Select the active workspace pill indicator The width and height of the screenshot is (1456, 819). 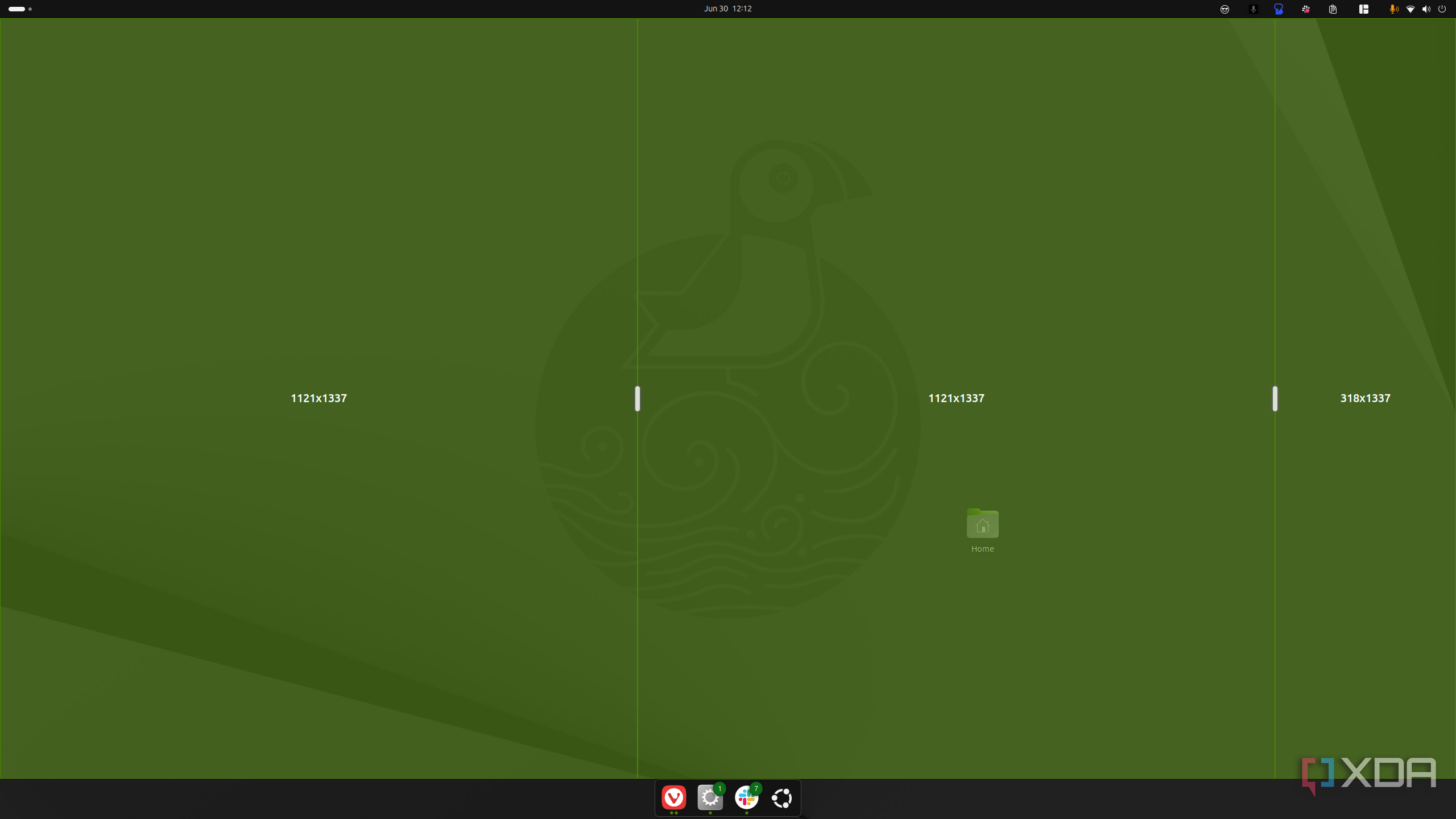pos(16,9)
